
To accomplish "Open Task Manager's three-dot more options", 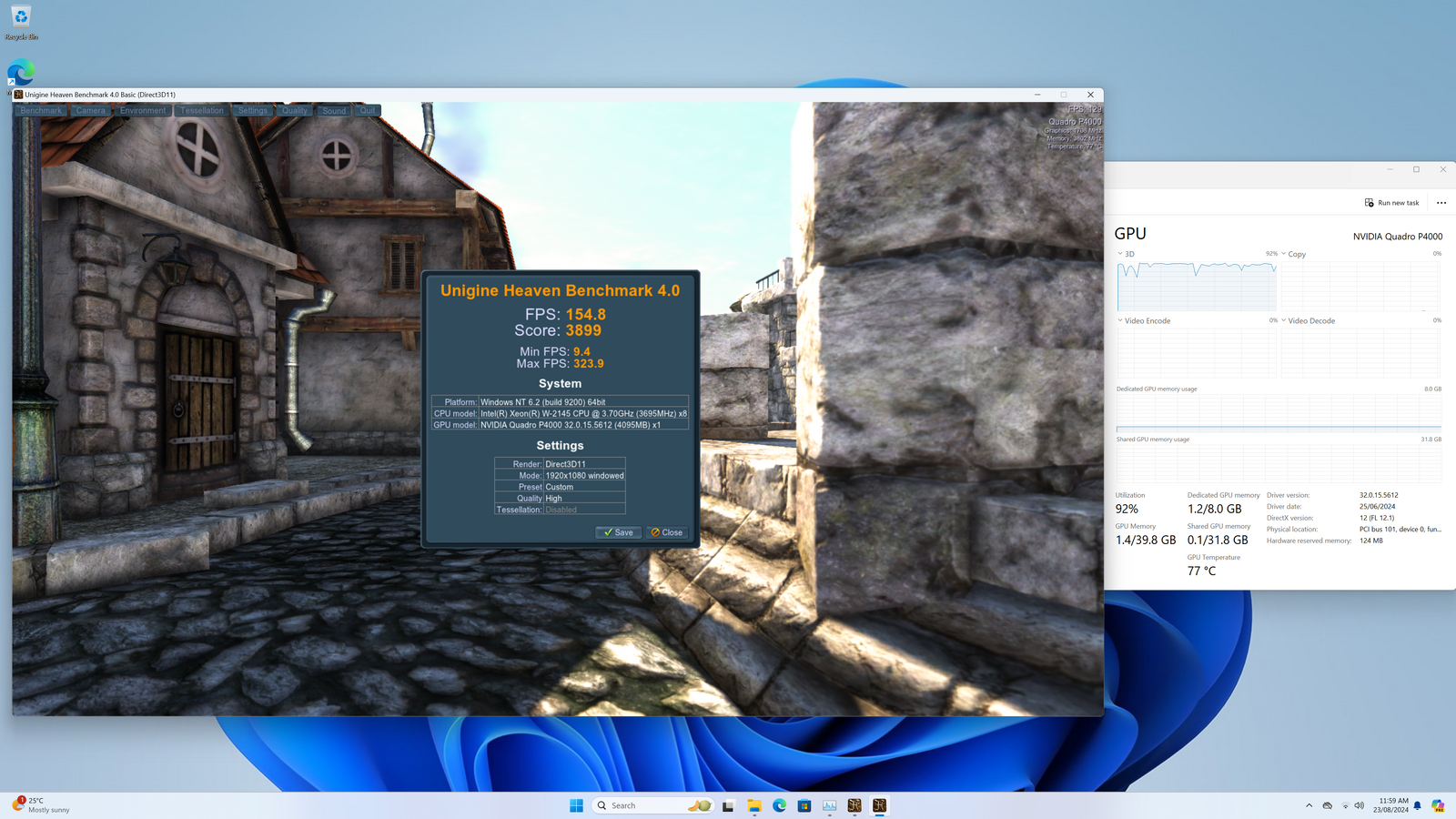I will 1441,203.
